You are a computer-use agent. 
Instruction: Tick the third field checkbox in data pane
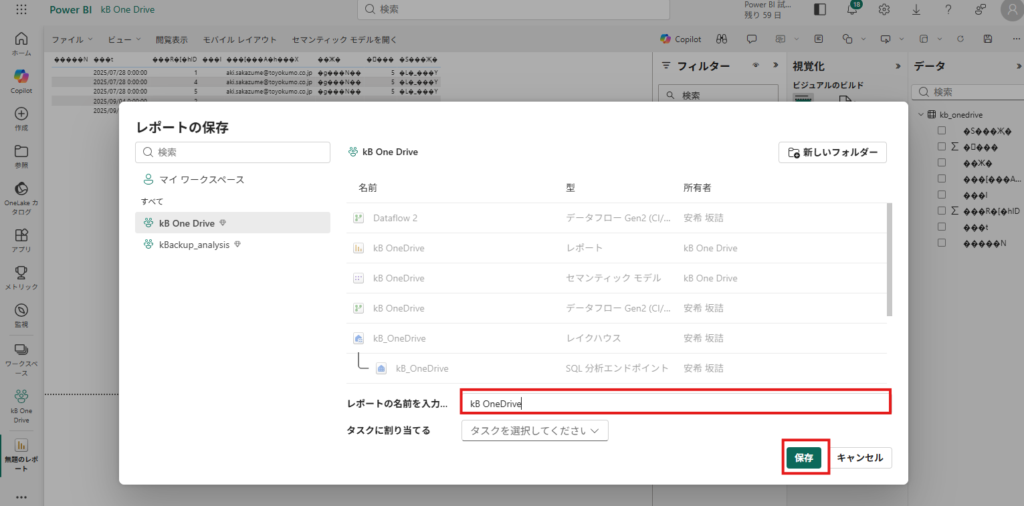[x=941, y=162]
